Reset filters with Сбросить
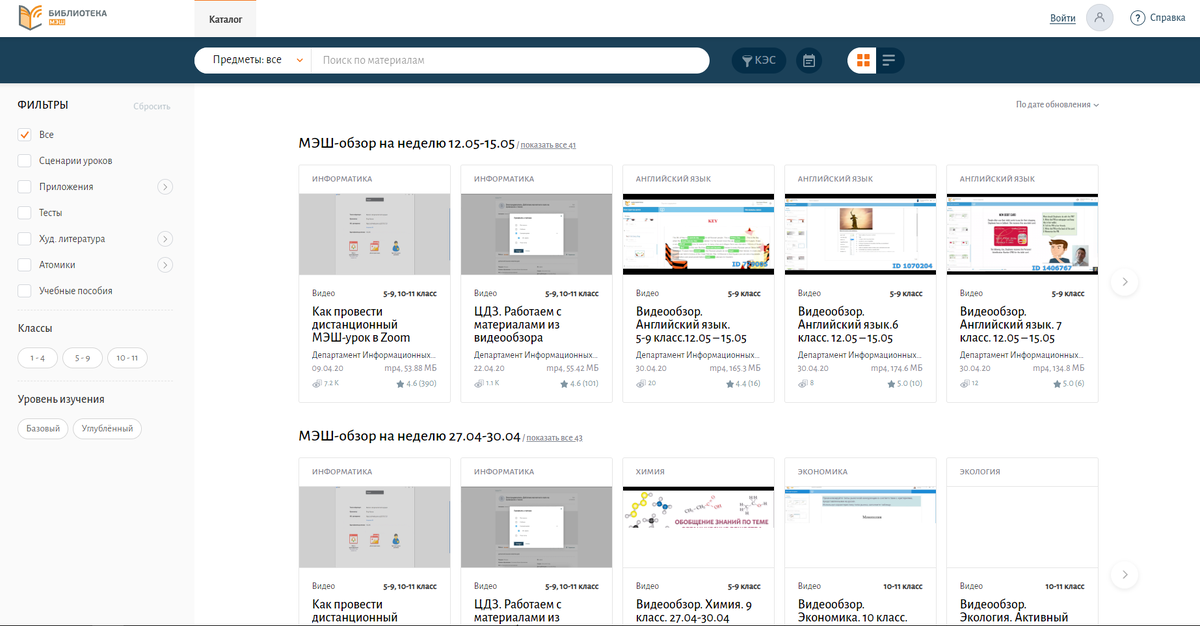 coord(152,106)
